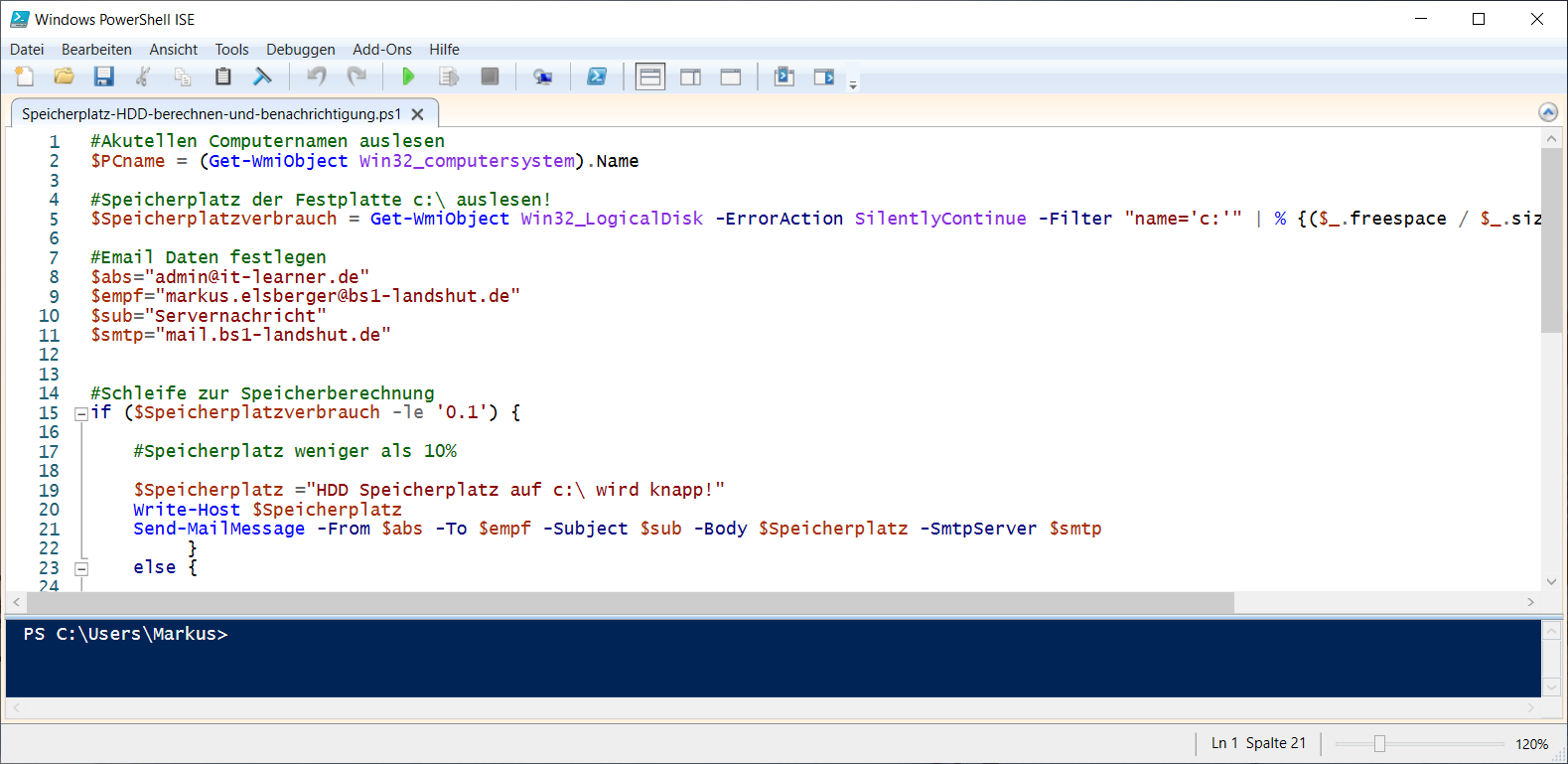The image size is (1568, 764).
Task: Click script pane scroll-up arrow
Action: point(1551,138)
